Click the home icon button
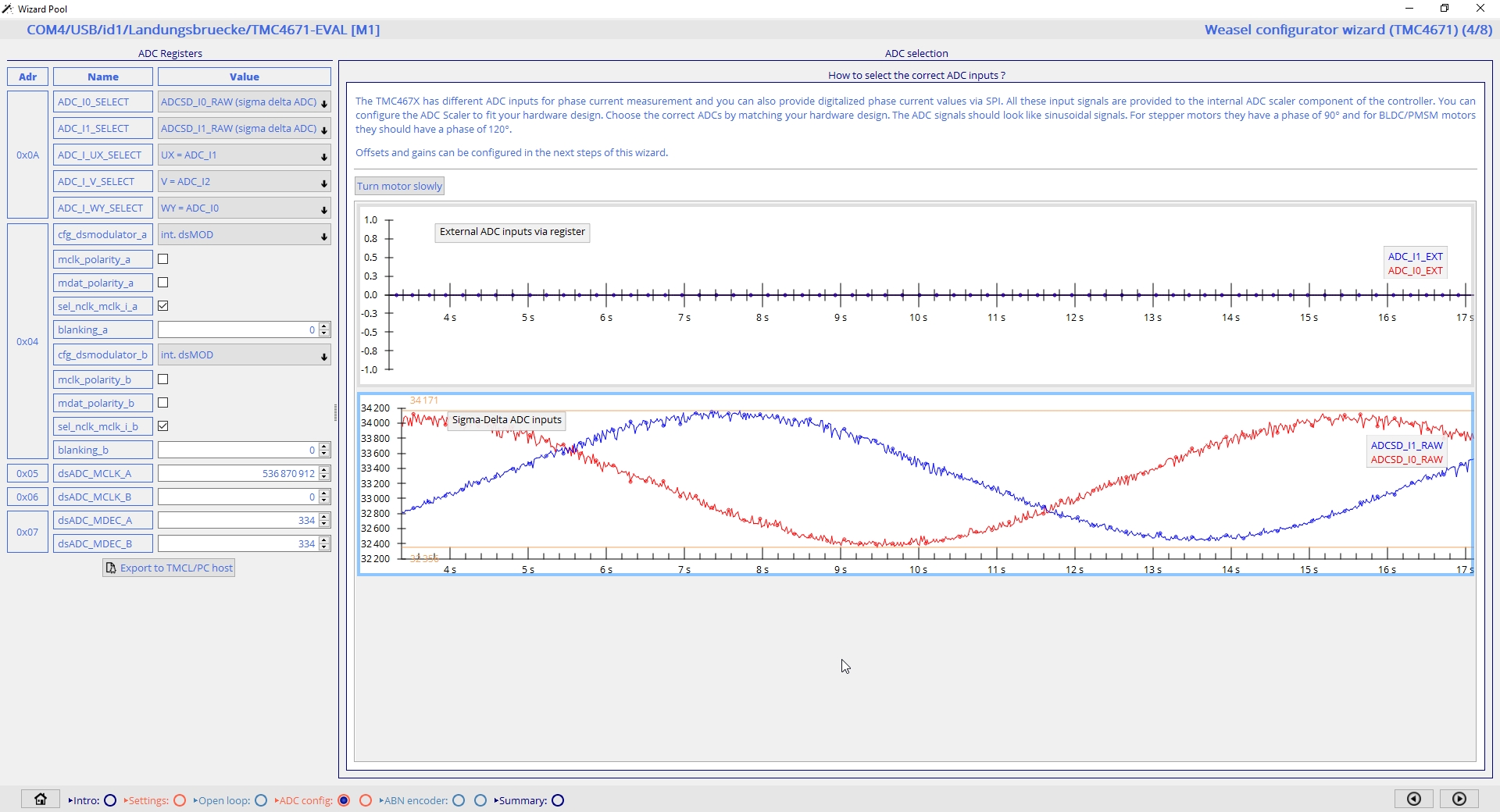1500x812 pixels. [41, 799]
